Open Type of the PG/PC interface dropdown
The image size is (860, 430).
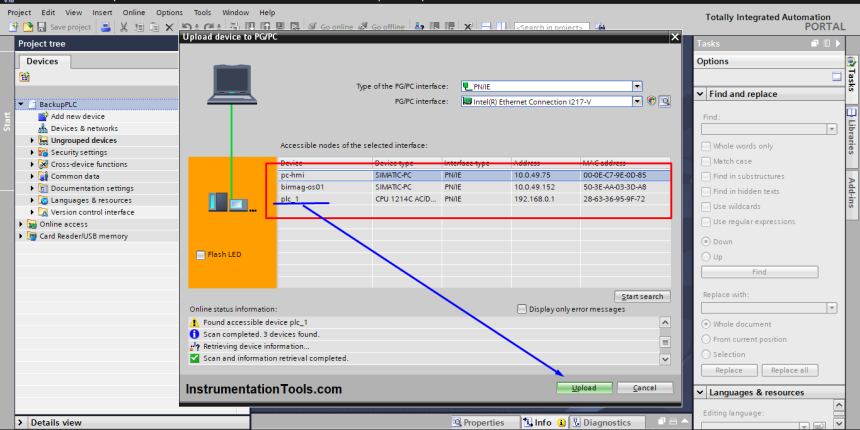tap(637, 86)
